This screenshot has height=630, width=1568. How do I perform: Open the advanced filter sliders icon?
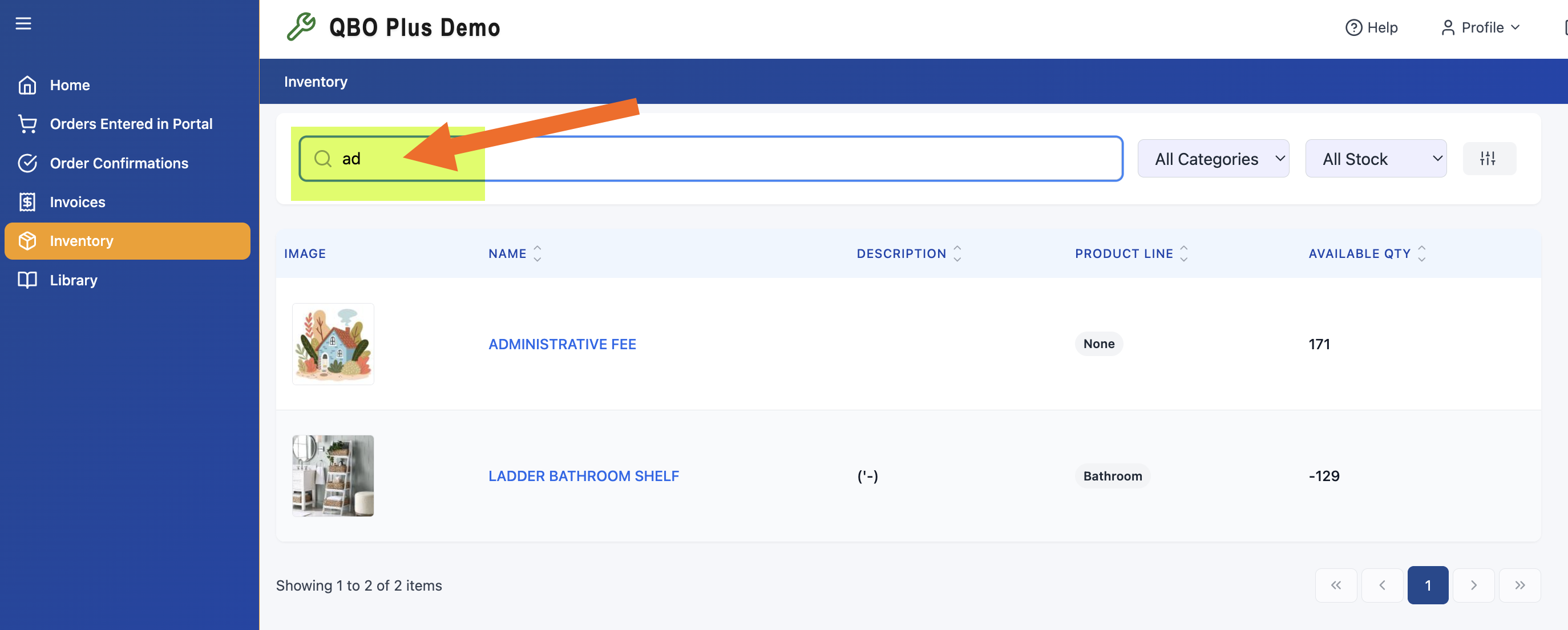[x=1488, y=158]
